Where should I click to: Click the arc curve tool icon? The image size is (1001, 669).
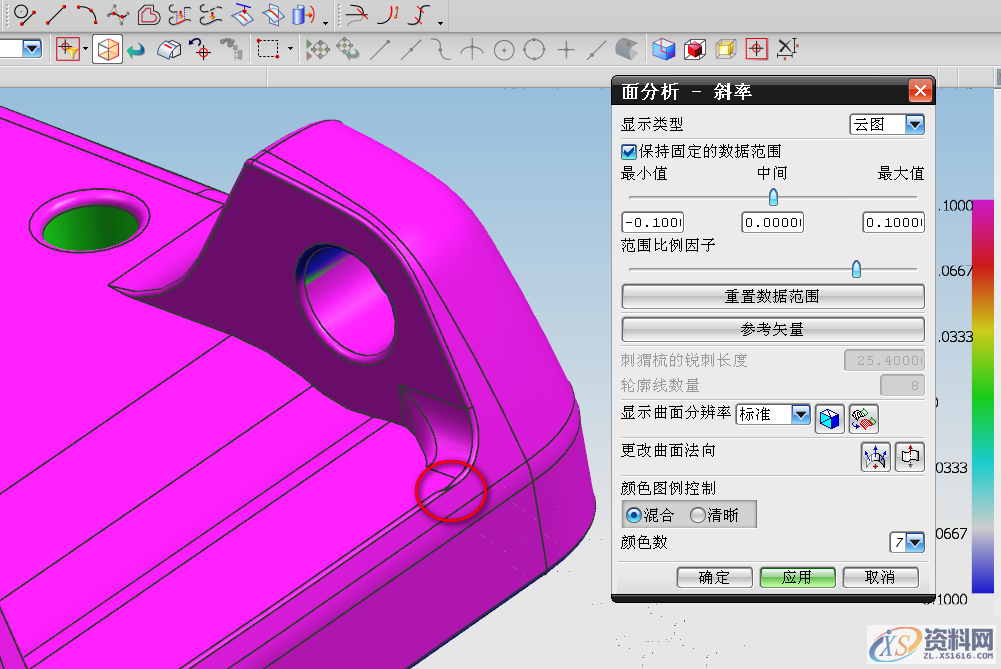87,14
